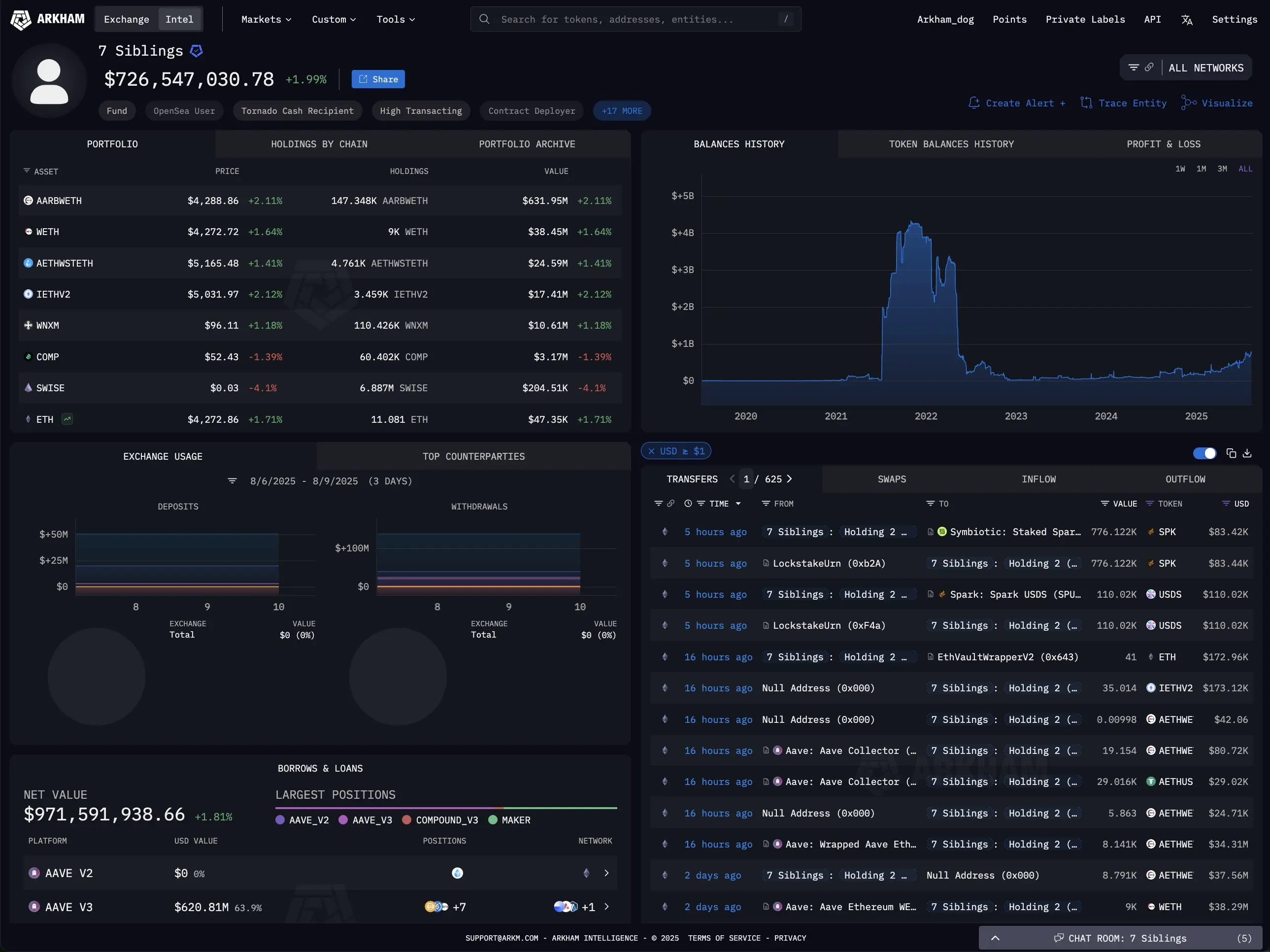Open the PORTFOLIO ARCHIVE tab

[527, 144]
